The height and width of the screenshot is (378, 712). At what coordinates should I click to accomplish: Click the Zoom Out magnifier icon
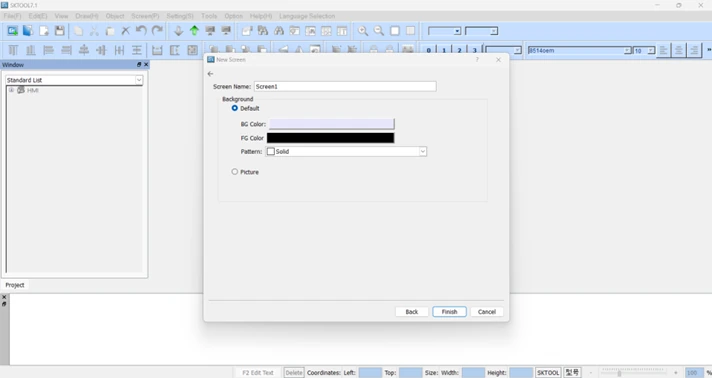pos(379,31)
